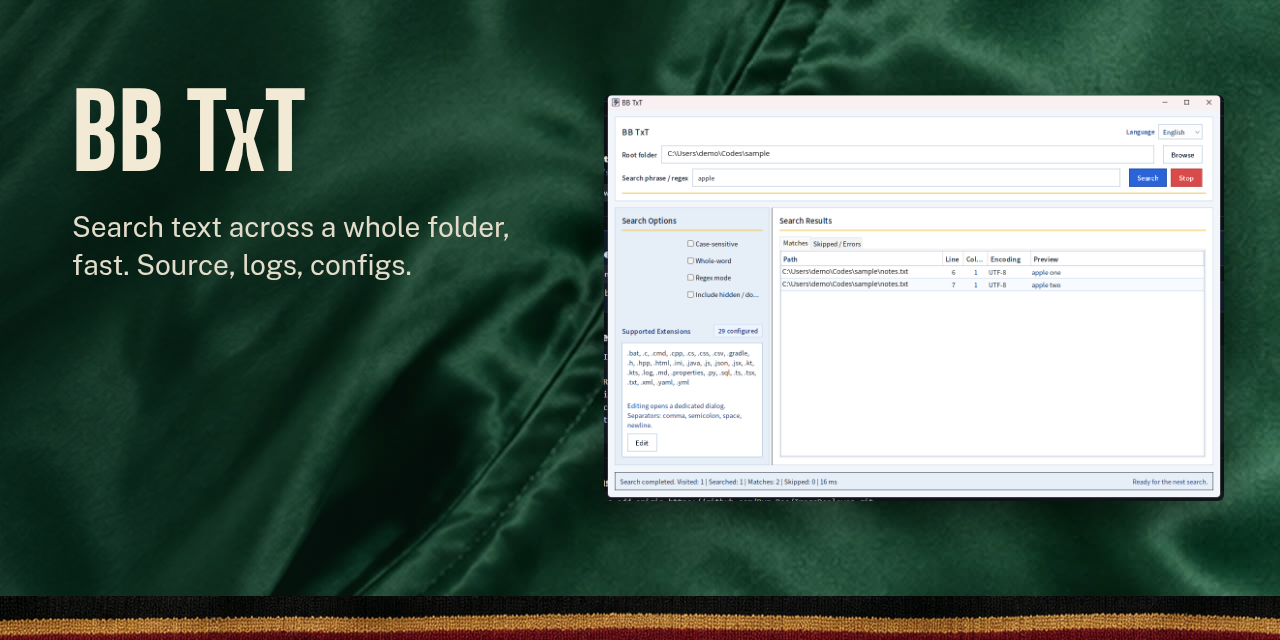Click the 'Search Results' panel heading
Image resolution: width=1280 pixels, height=640 pixels.
[x=806, y=221]
